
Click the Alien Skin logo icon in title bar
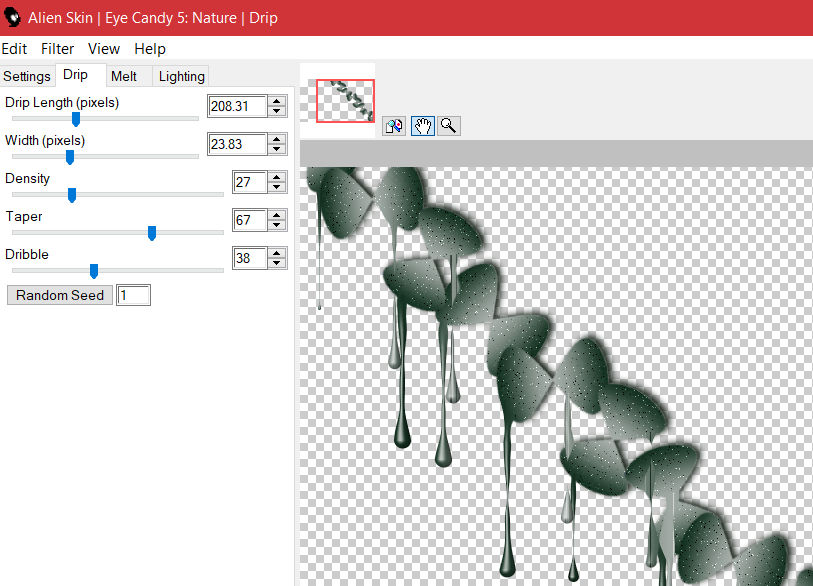tap(13, 17)
